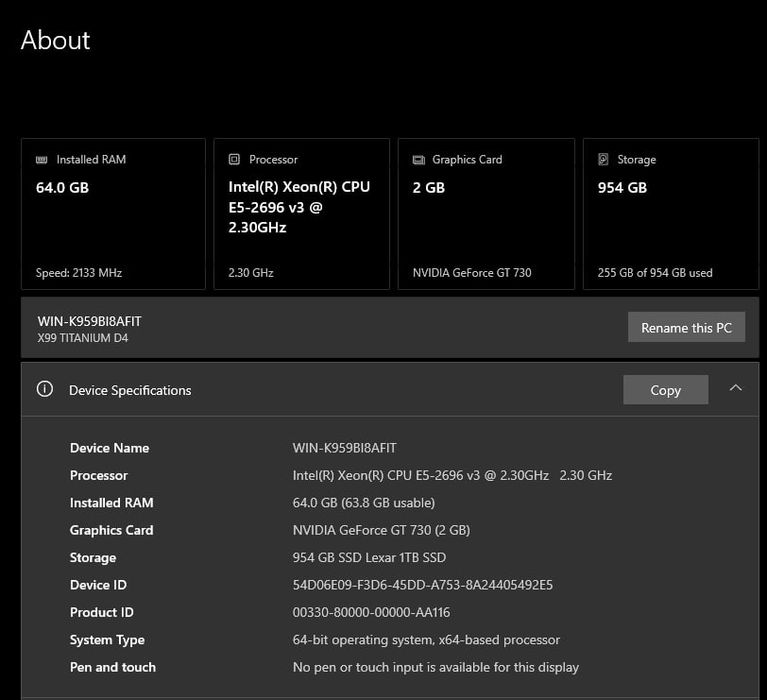Click the RAM speed 2133 MHz text

tap(79, 272)
